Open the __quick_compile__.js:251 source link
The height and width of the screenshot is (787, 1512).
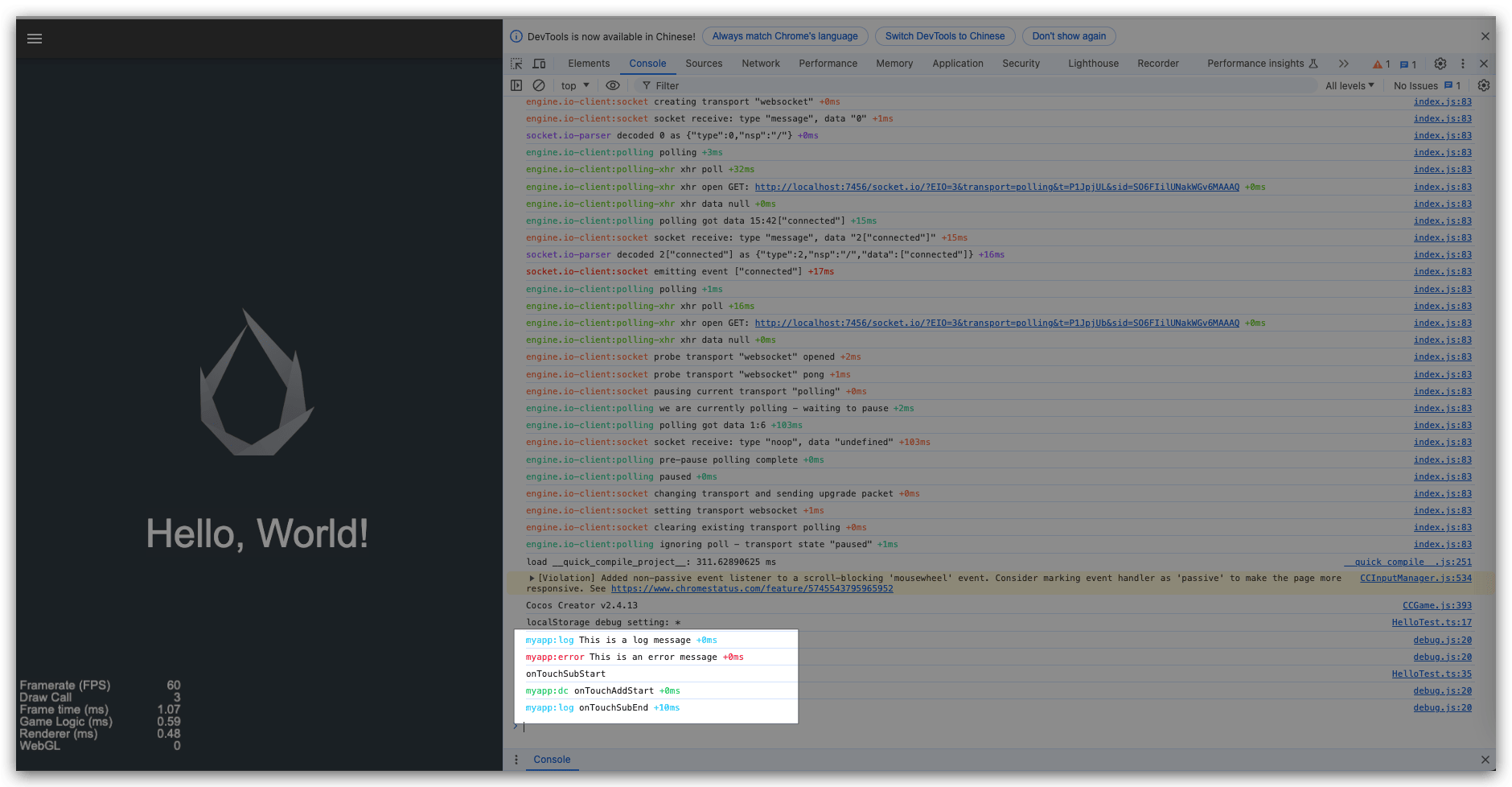tap(1408, 562)
